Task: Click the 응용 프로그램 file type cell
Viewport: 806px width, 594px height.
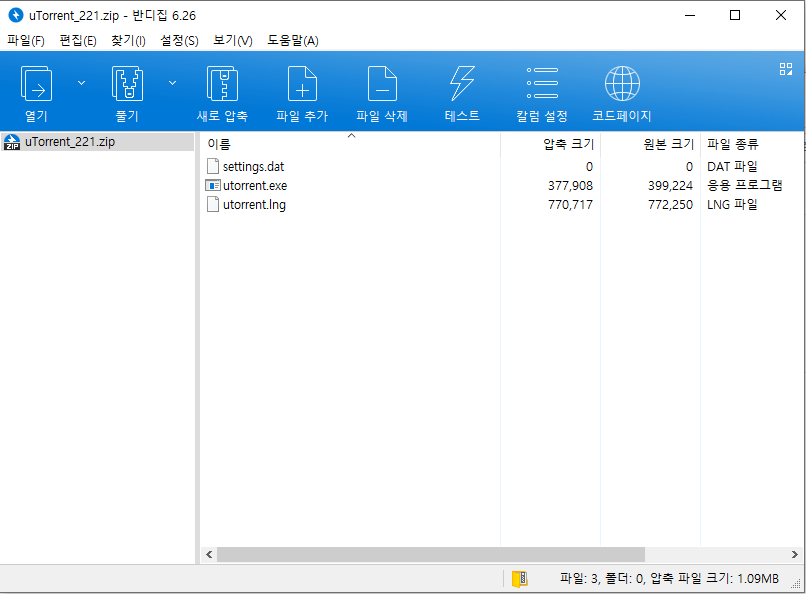Action: [x=744, y=185]
